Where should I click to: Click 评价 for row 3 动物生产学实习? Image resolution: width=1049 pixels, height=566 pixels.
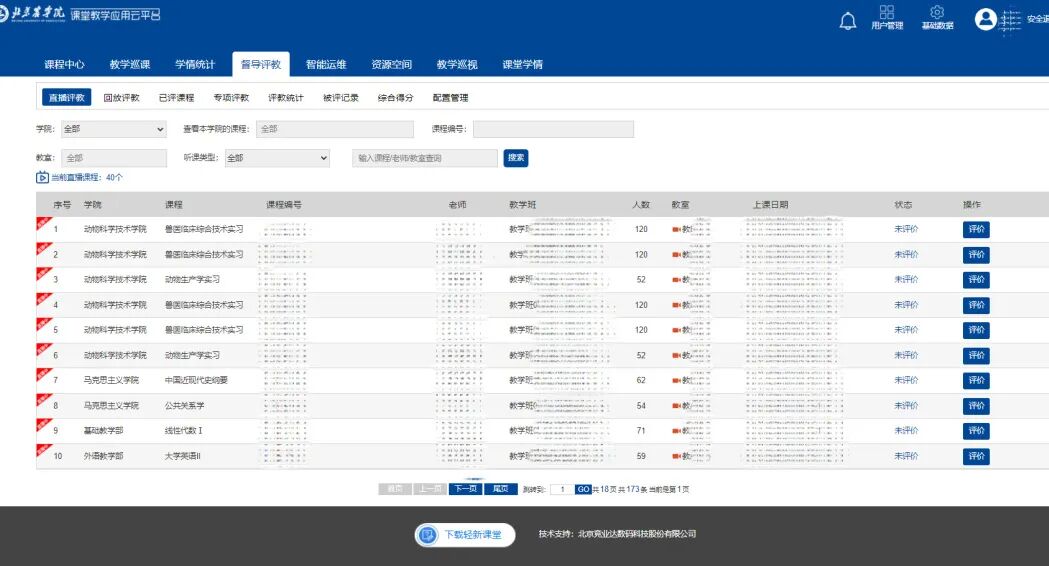pos(976,280)
